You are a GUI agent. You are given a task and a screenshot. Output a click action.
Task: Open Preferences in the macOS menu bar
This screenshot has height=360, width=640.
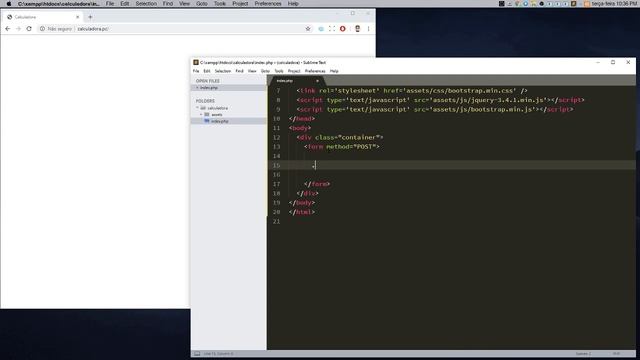click(x=268, y=4)
